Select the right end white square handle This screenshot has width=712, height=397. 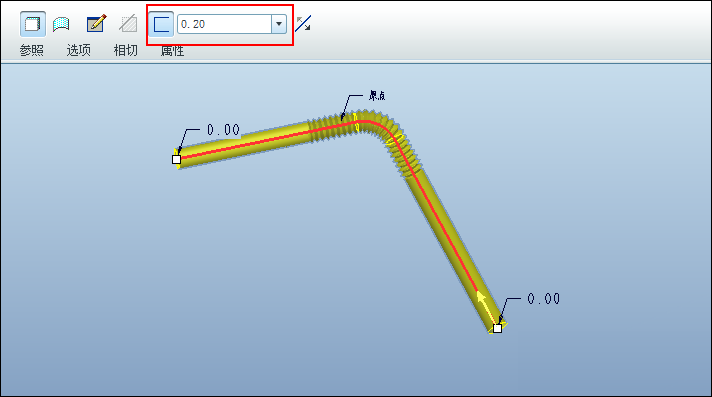pos(498,328)
